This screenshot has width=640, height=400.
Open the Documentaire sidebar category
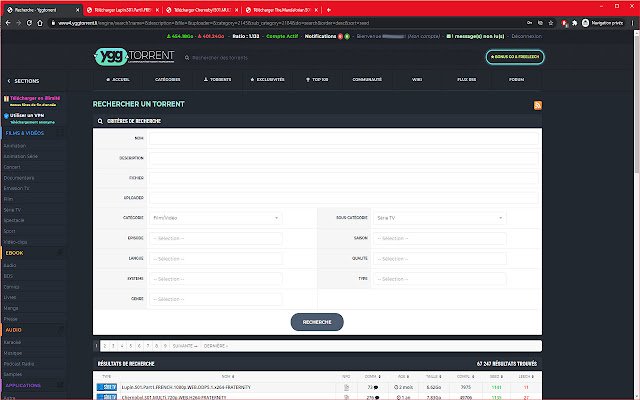click(x=19, y=178)
